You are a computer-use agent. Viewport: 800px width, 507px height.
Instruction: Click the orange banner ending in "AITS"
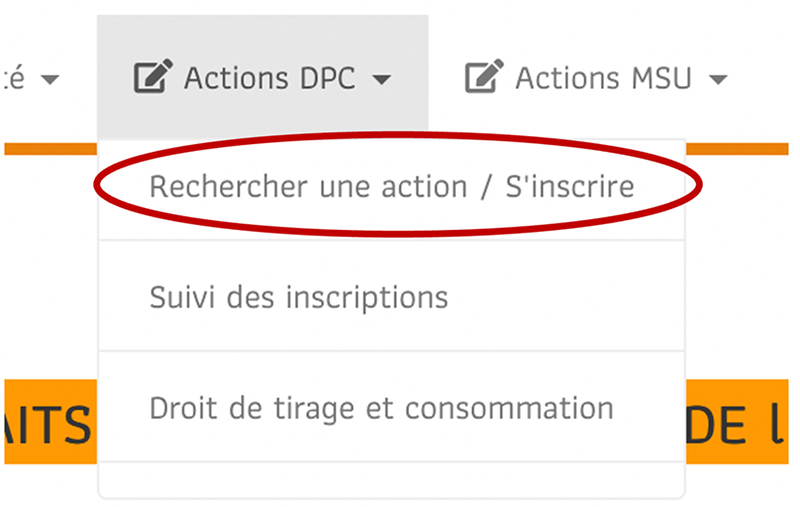click(51, 422)
